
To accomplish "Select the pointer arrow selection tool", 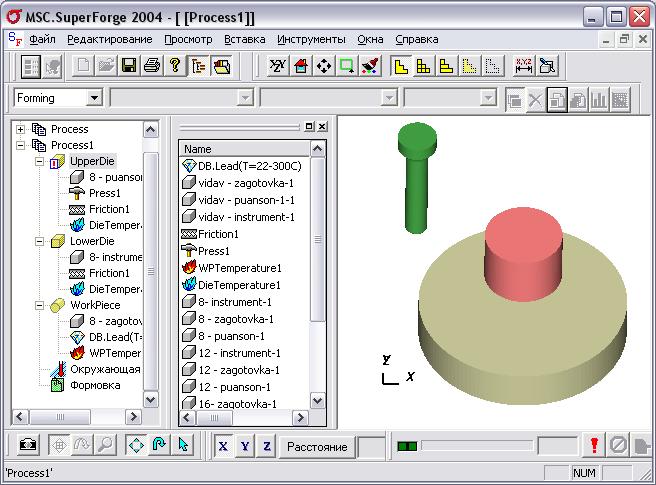I will click(x=182, y=444).
